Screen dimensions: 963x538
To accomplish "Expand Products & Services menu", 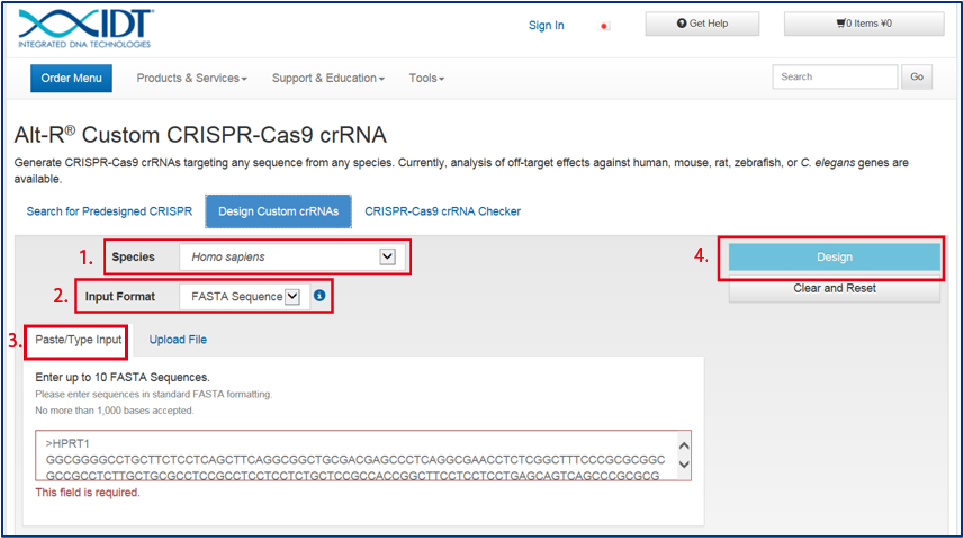I will [192, 78].
